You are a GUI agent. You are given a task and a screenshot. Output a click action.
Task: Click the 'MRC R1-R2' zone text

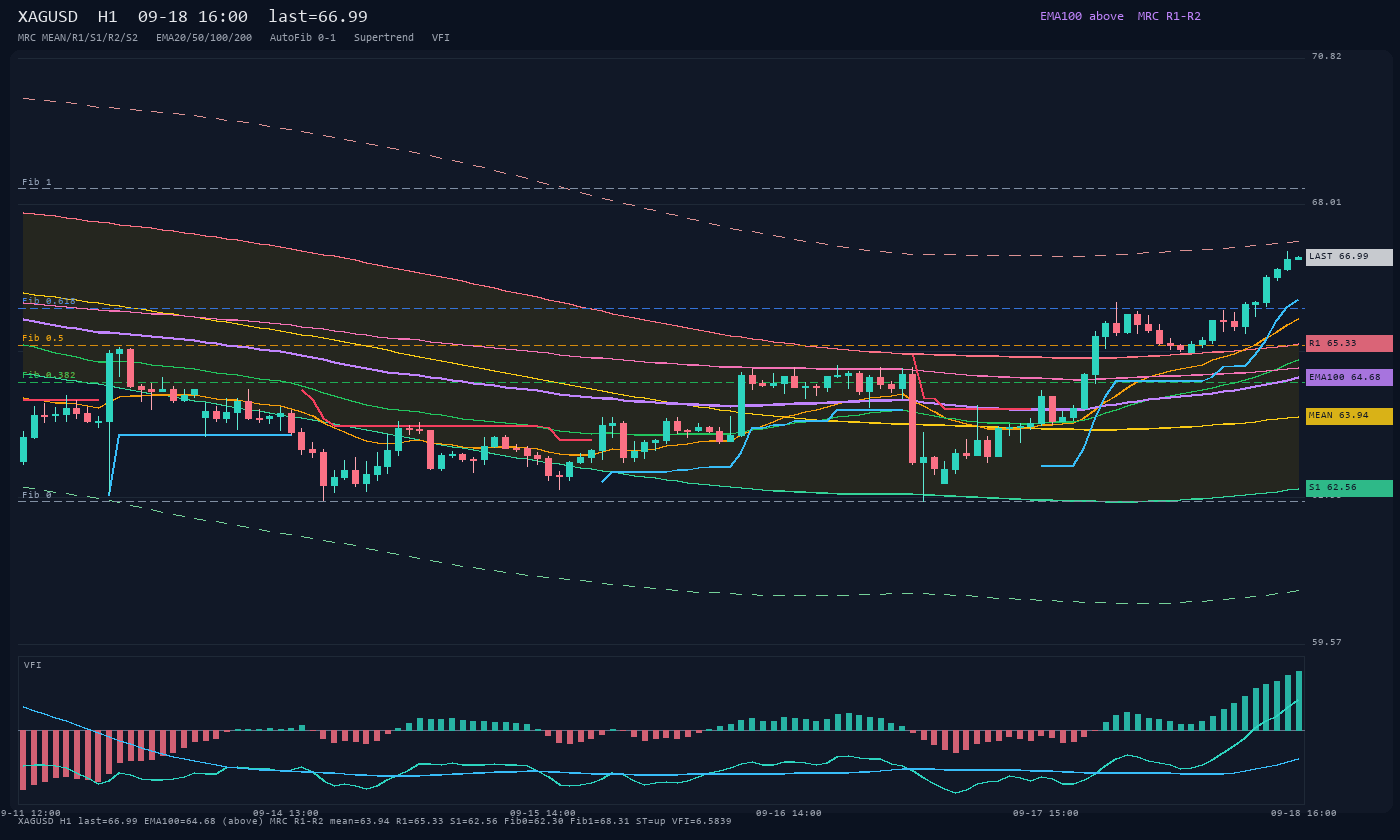click(x=1169, y=16)
